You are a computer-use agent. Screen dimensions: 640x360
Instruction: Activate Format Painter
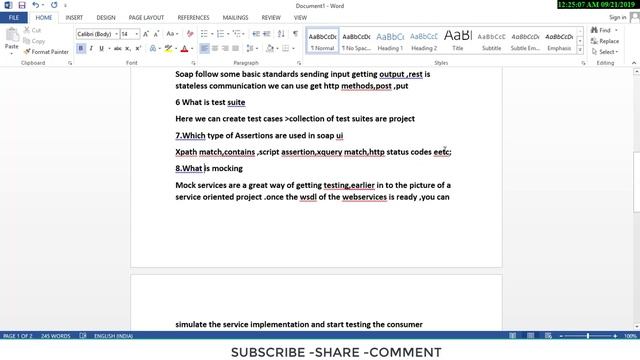[46, 52]
